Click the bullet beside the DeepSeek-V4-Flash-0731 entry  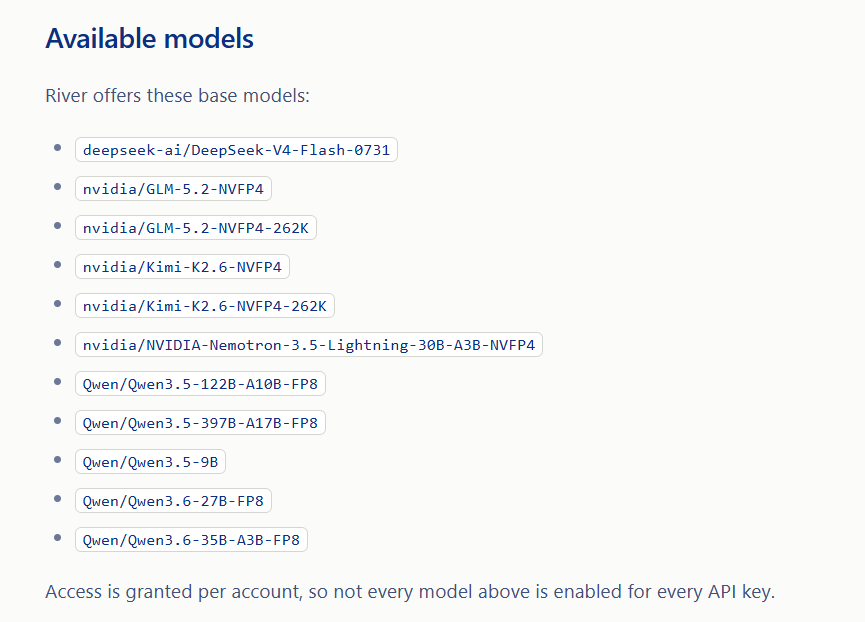[57, 147]
